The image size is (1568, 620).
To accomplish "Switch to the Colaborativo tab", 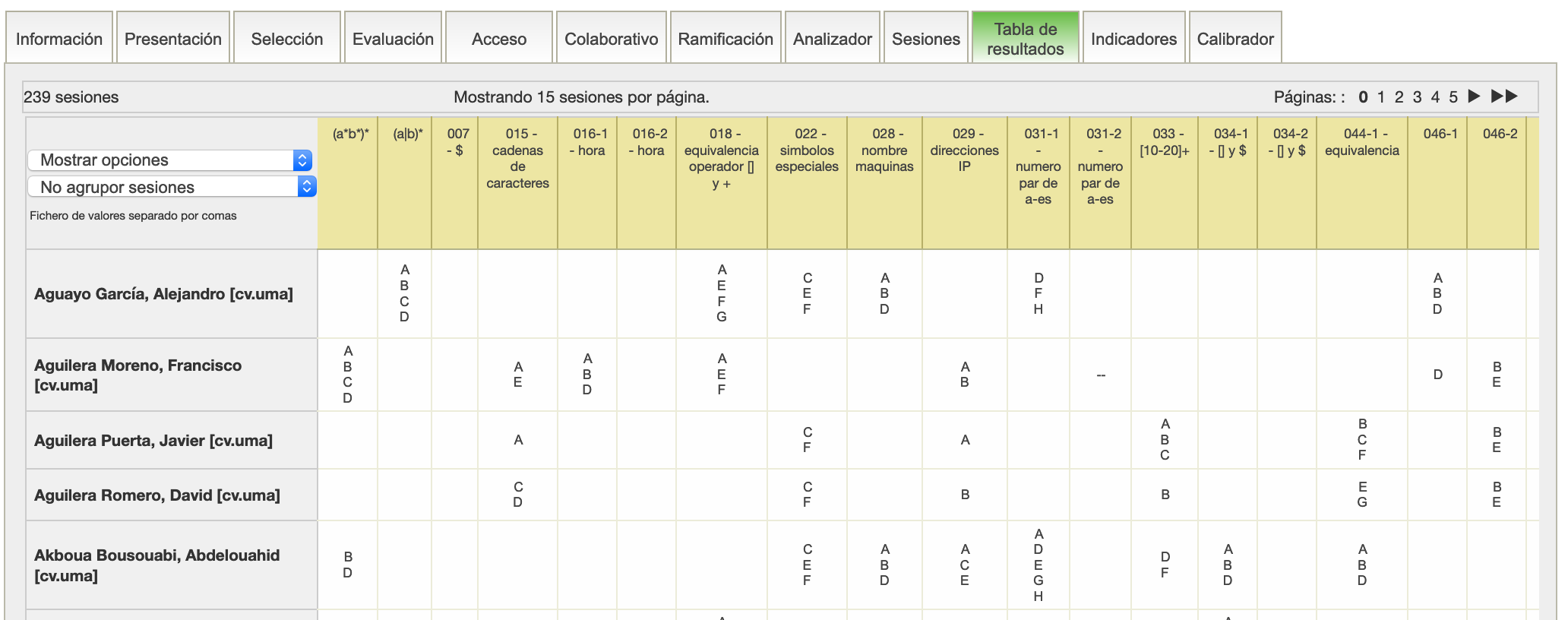I will point(611,39).
